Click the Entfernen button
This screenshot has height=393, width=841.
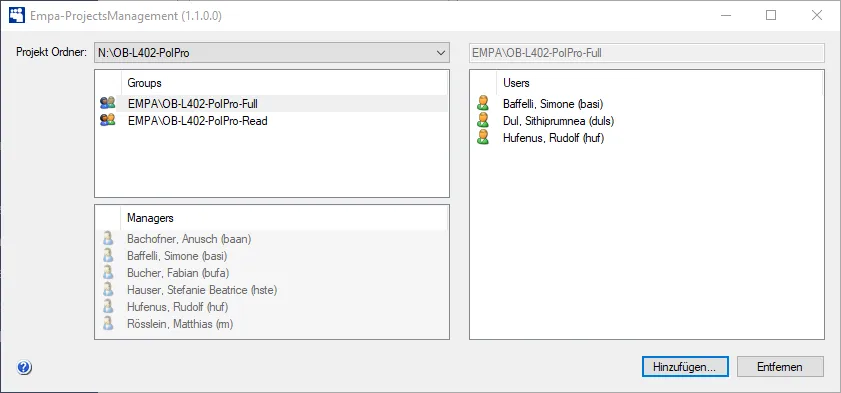coord(780,367)
